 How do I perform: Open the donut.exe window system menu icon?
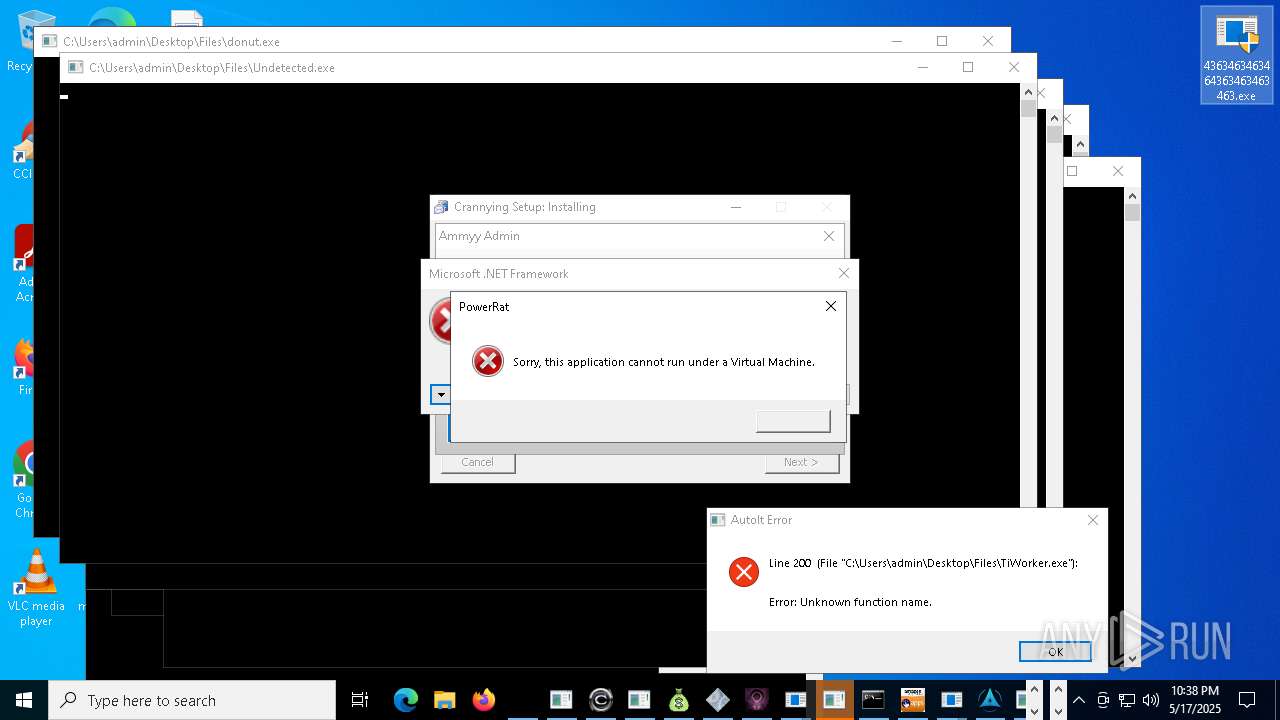coord(49,42)
